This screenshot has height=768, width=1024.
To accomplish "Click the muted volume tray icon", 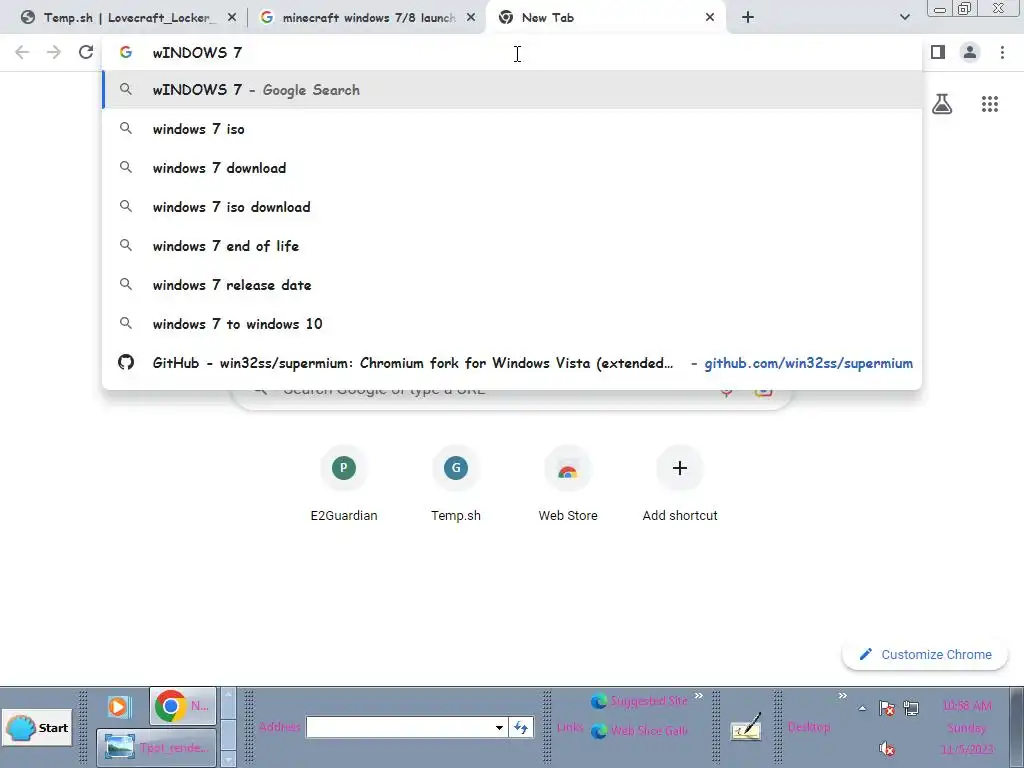I will 887,748.
